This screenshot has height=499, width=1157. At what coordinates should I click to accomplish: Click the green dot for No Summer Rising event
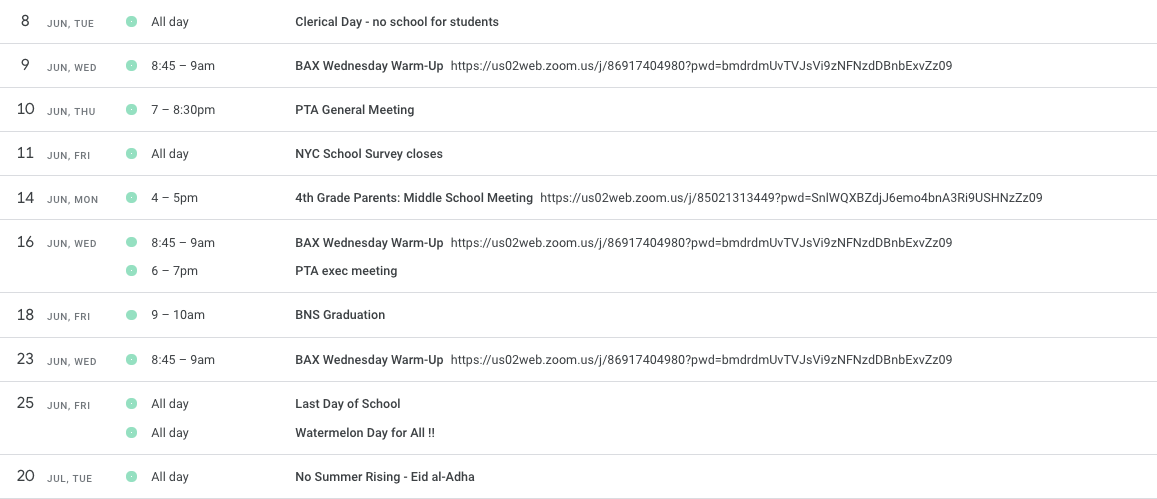(131, 477)
